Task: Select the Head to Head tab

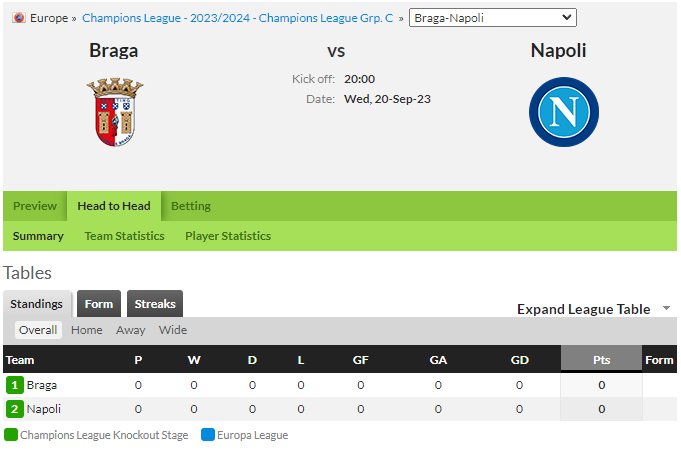Action: tap(114, 206)
